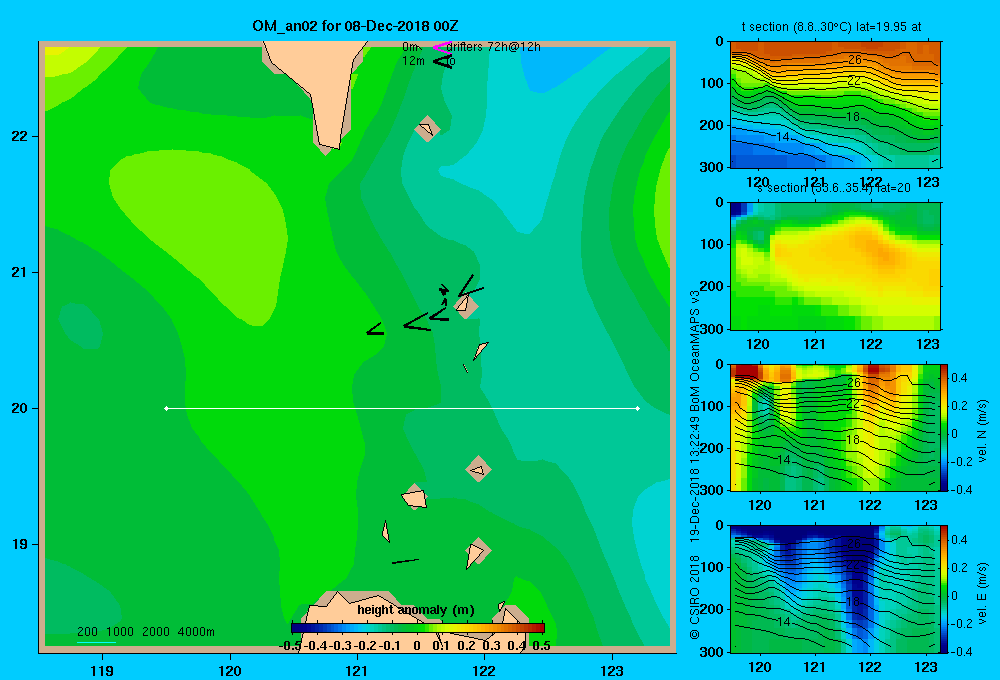Click latitude 22 tick label on main map
The width and height of the screenshot is (1000, 680).
20,137
